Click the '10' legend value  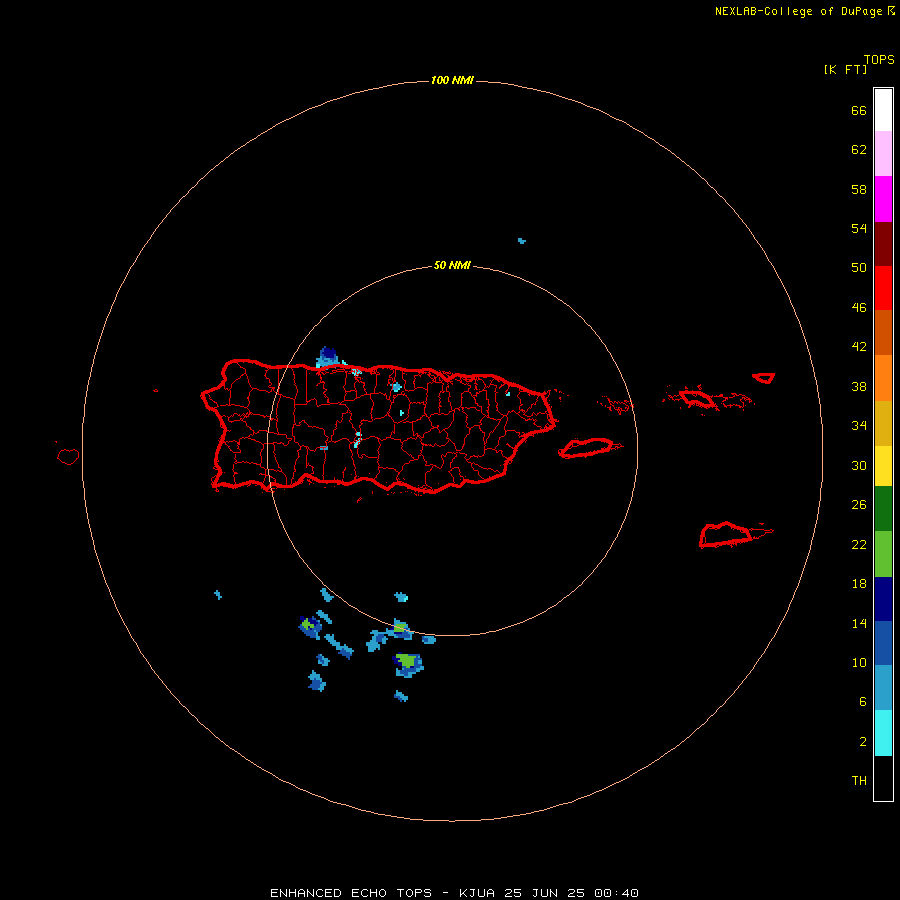tap(859, 662)
